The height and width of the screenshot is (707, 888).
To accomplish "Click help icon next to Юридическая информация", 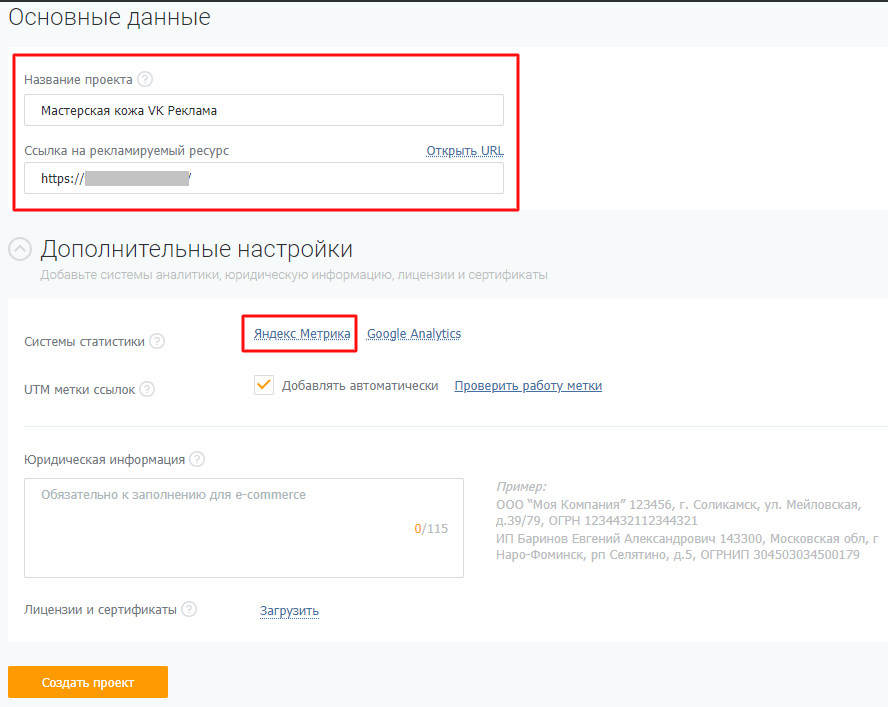I will (197, 459).
